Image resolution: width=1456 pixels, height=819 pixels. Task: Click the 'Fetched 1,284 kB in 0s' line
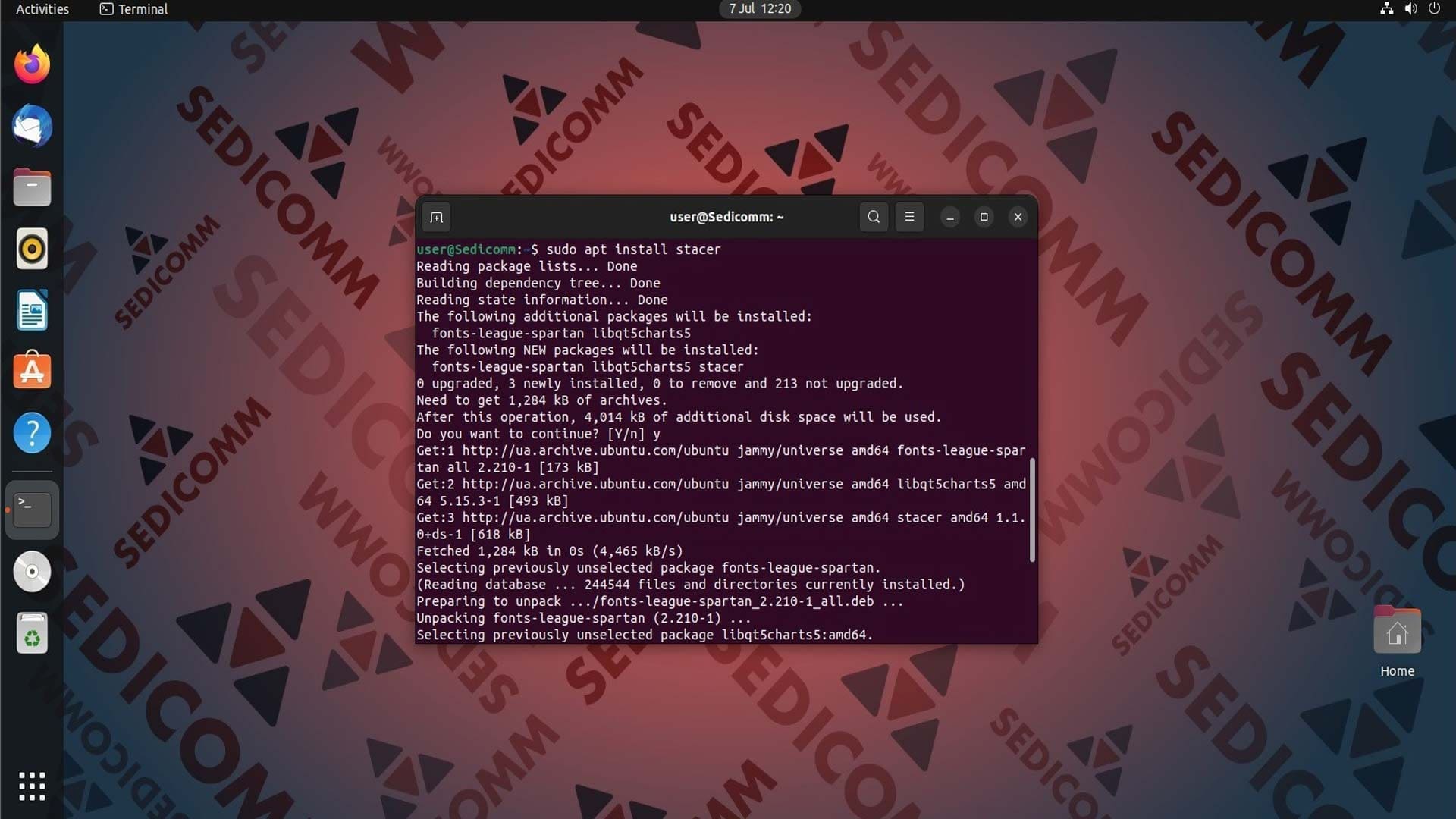(x=550, y=551)
